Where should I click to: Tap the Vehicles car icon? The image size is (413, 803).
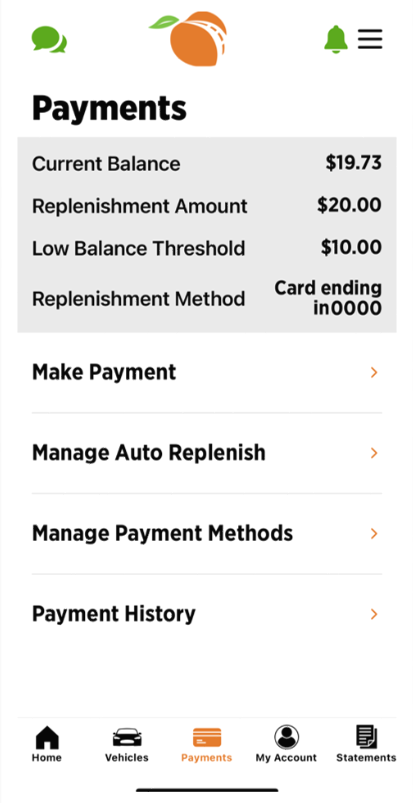(127, 737)
